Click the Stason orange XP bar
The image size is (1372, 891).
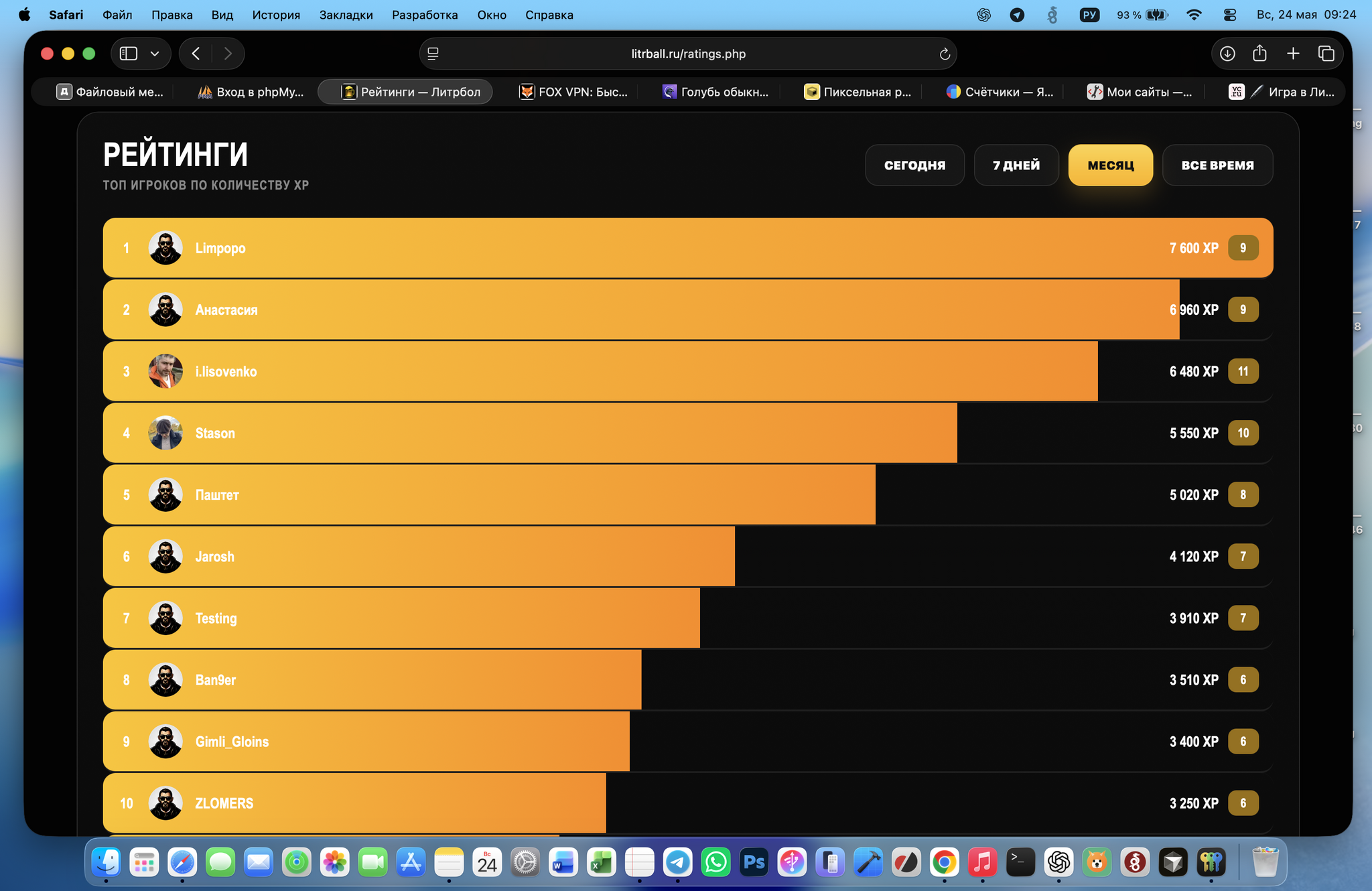(530, 433)
